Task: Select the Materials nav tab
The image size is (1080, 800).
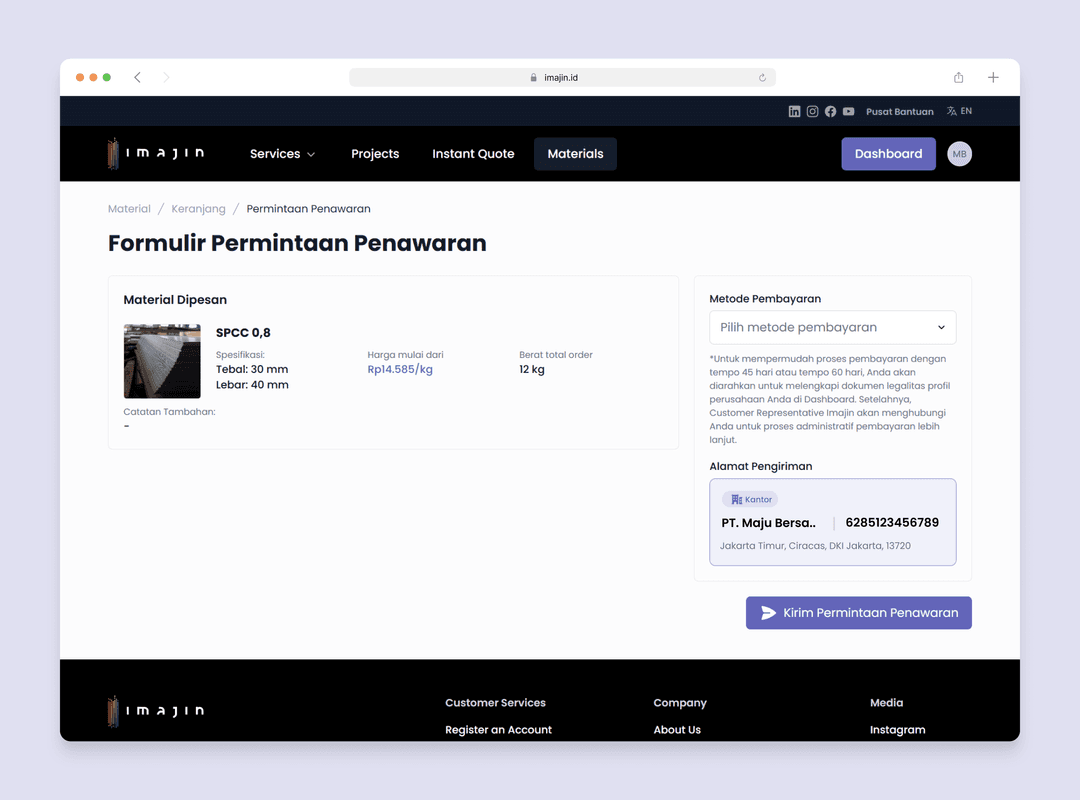Action: pyautogui.click(x=575, y=154)
